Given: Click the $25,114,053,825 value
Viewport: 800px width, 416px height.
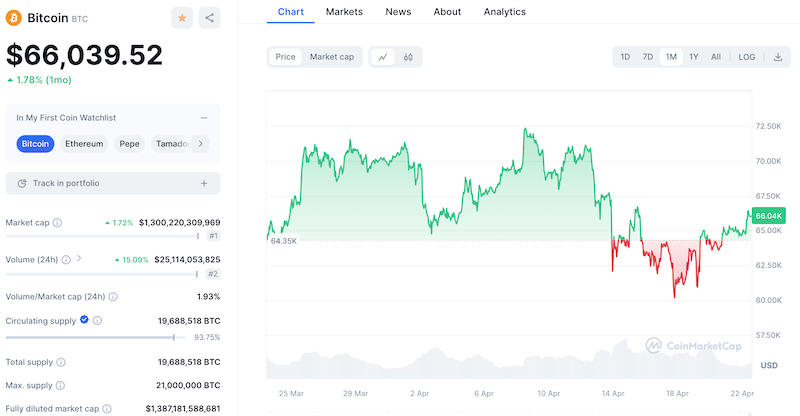Looking at the screenshot, I should pos(187,260).
